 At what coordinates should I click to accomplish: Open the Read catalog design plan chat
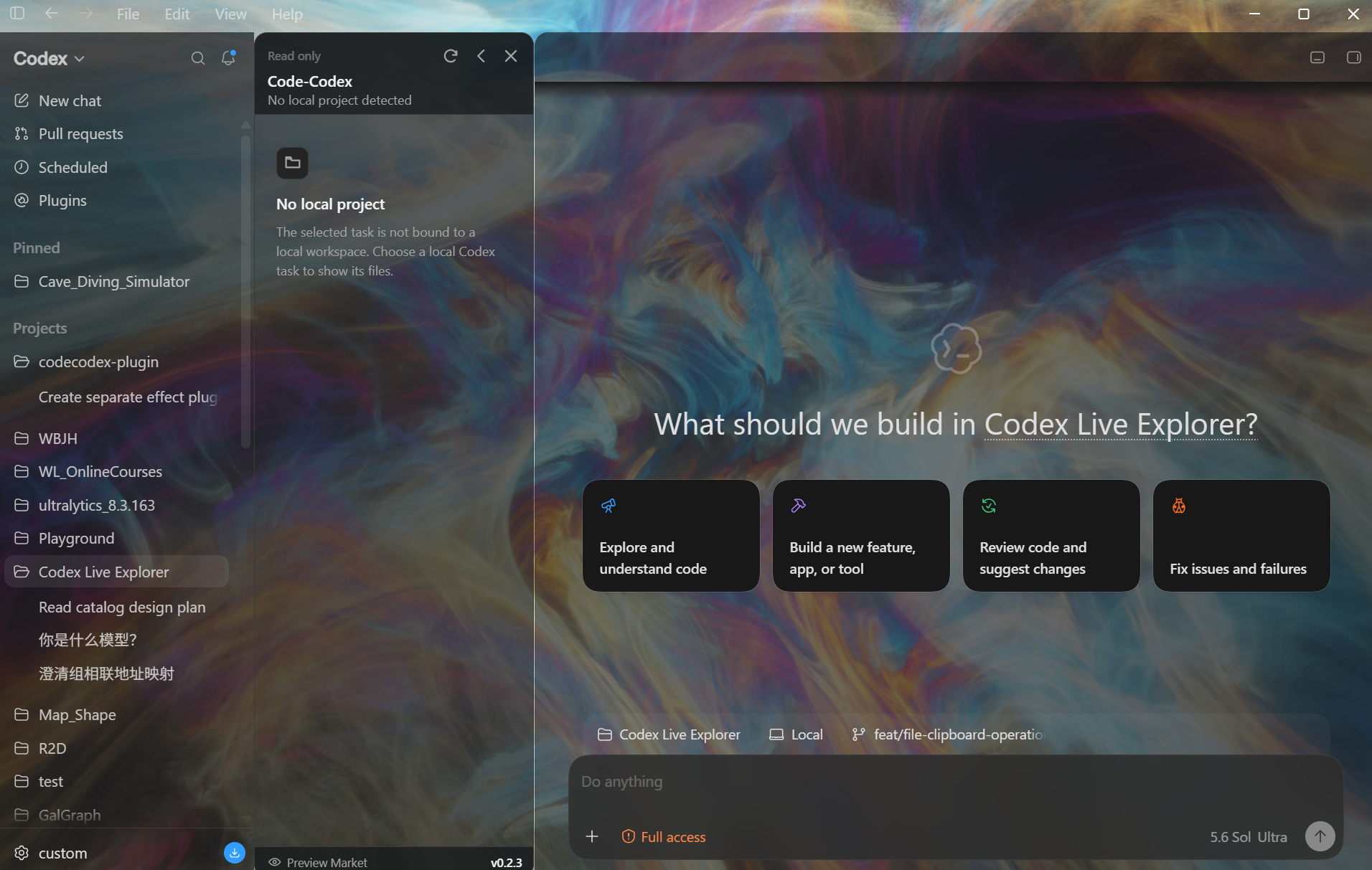tap(122, 607)
